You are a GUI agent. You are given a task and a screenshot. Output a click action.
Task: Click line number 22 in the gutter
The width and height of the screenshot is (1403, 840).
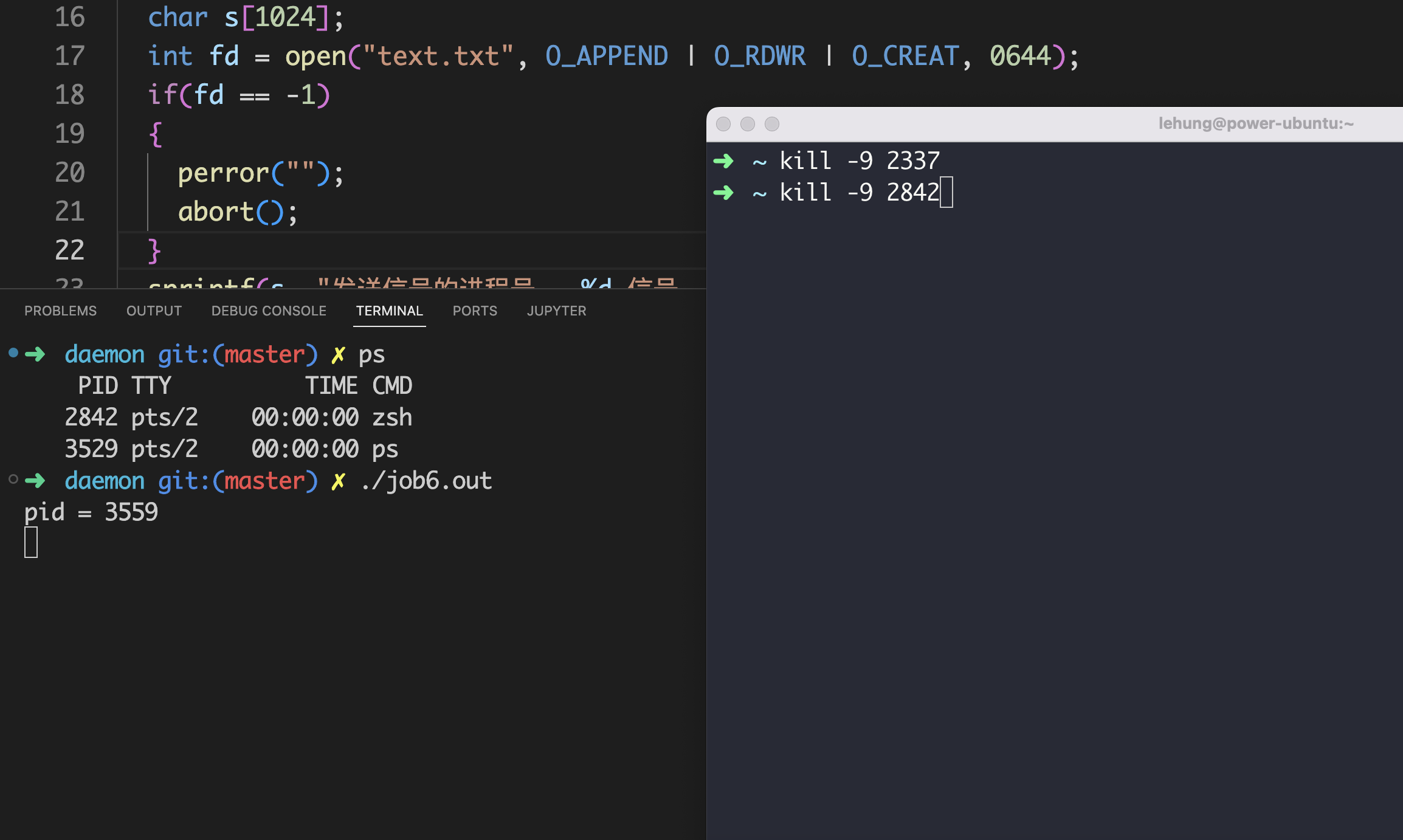pos(69,250)
